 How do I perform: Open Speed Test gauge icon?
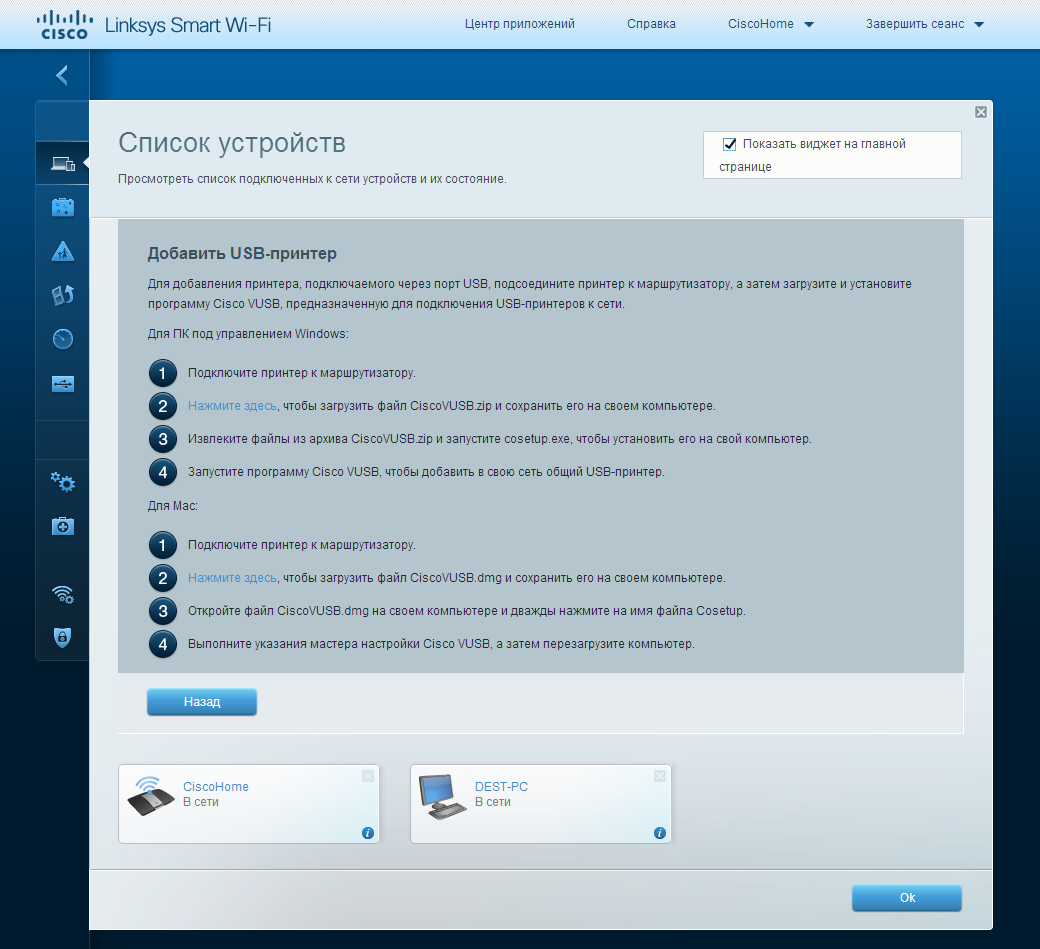(63, 339)
